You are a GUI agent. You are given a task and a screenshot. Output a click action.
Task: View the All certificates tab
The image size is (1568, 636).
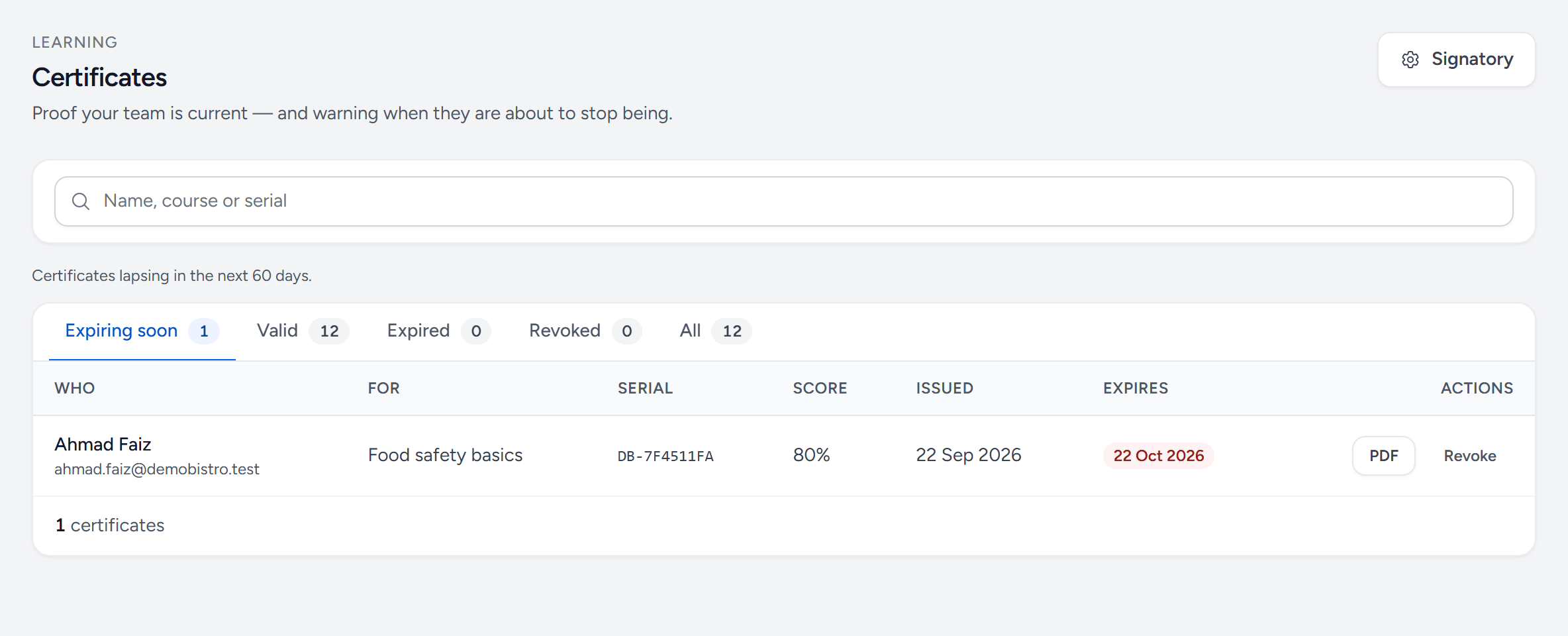[x=715, y=331]
